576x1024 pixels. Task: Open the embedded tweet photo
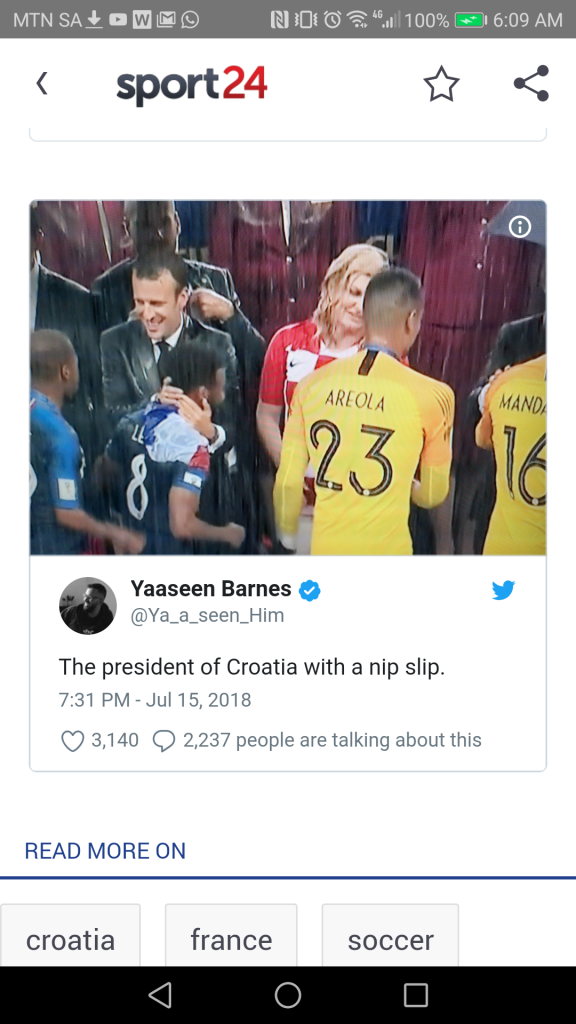tap(288, 377)
